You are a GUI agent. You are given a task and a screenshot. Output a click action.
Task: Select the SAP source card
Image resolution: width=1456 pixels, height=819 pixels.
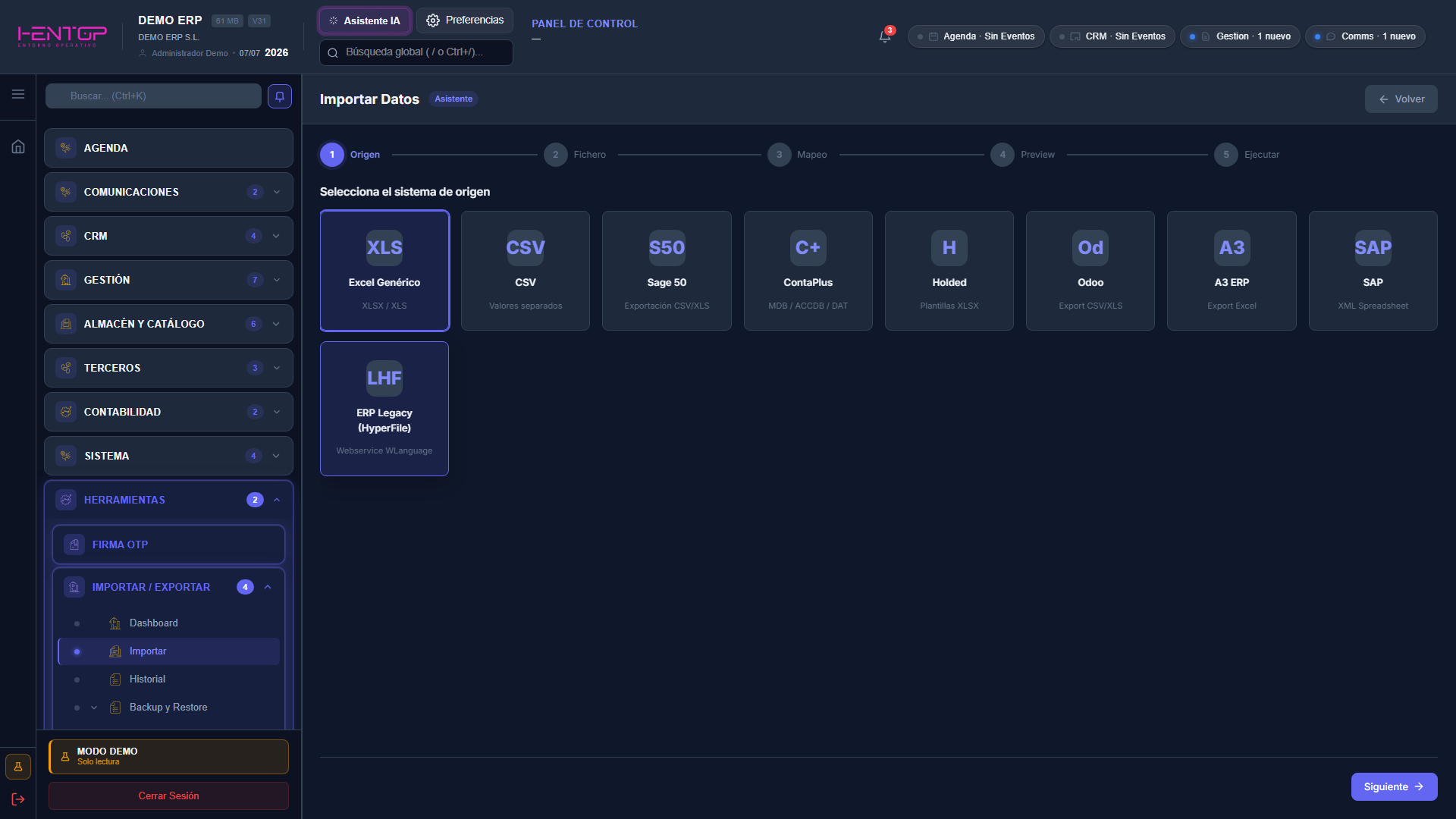(x=1373, y=271)
